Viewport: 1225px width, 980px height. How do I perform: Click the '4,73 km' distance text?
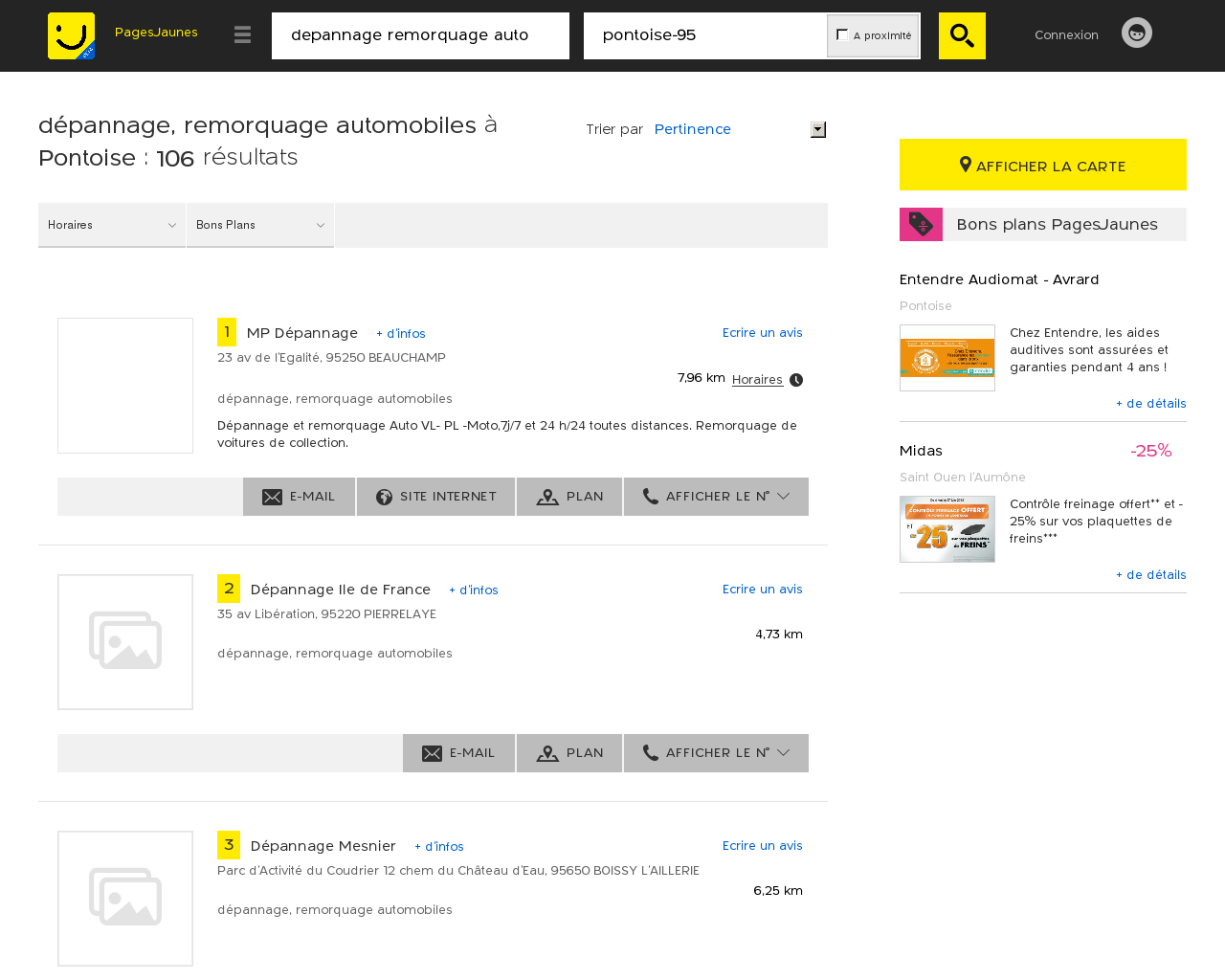(779, 635)
